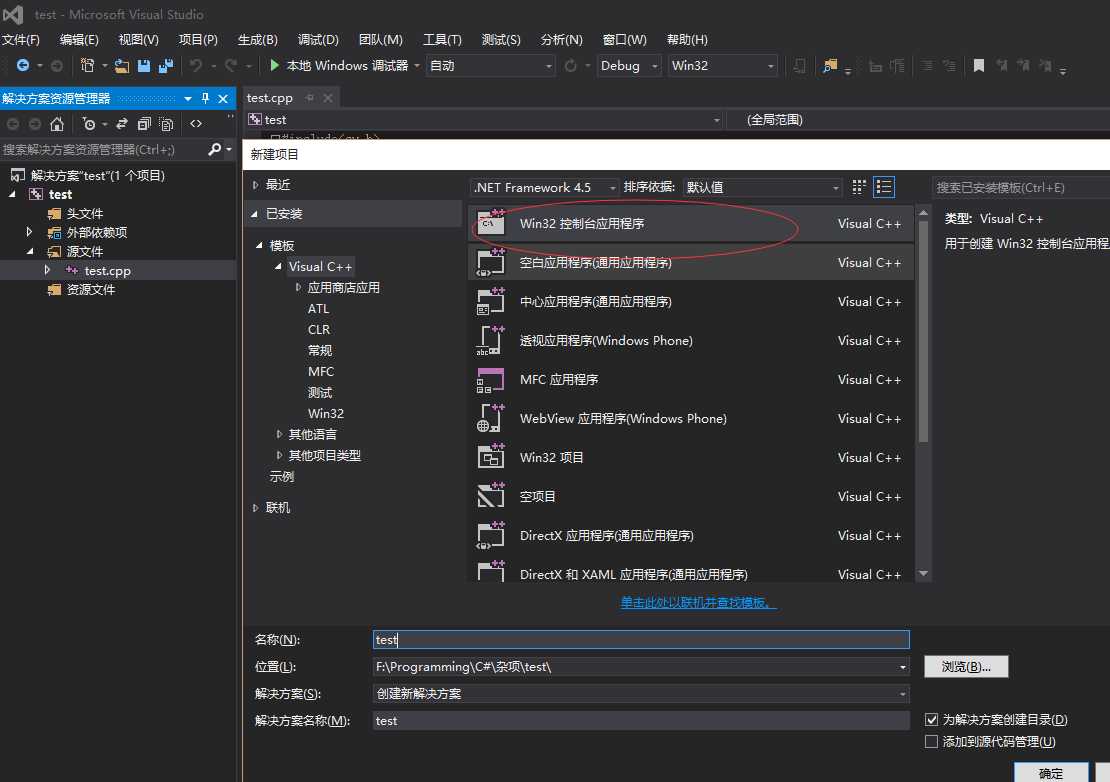Switch template list to medium list view

click(884, 187)
